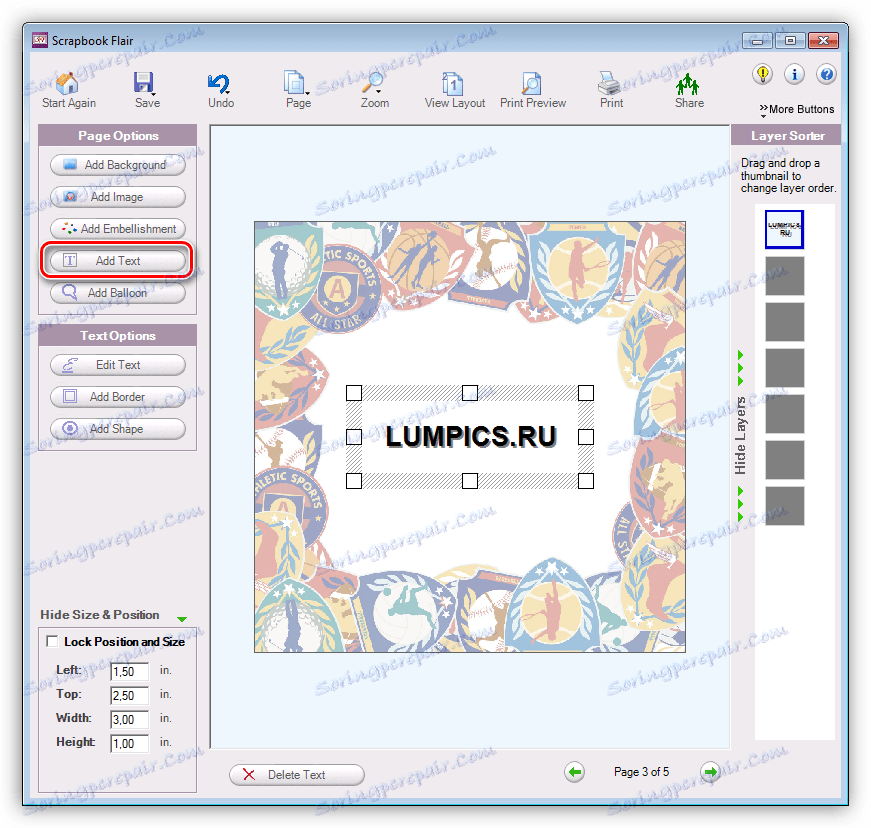Click the top-right handle of text box
Screen dimensions: 871x828
586,393
